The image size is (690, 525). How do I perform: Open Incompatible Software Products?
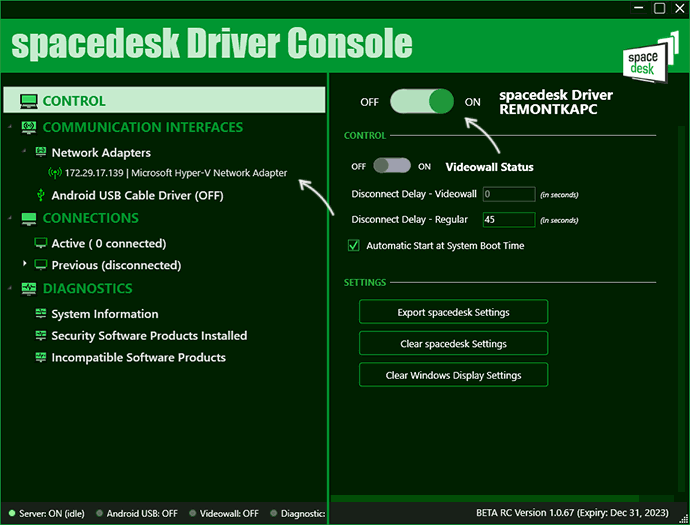pos(139,357)
